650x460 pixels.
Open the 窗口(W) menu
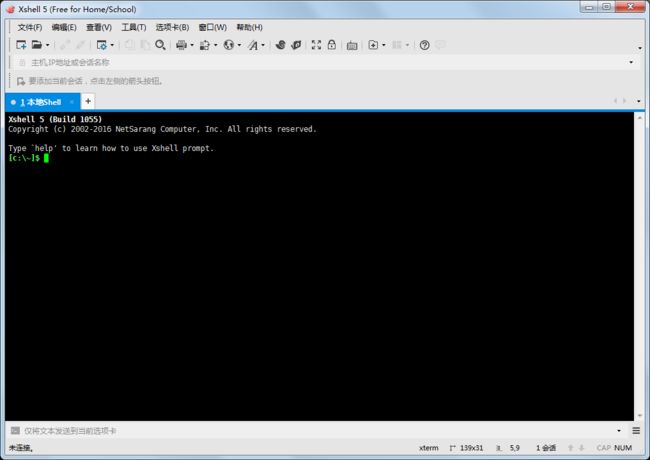(x=212, y=27)
